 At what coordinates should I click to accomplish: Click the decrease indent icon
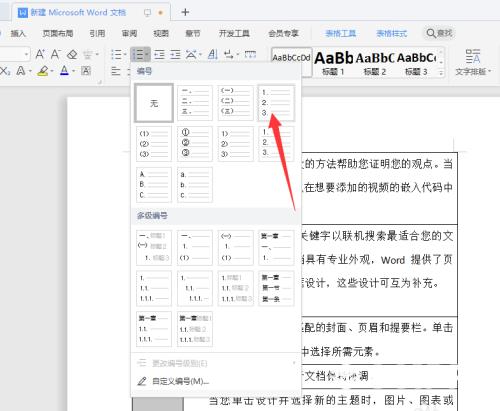[x=159, y=54]
